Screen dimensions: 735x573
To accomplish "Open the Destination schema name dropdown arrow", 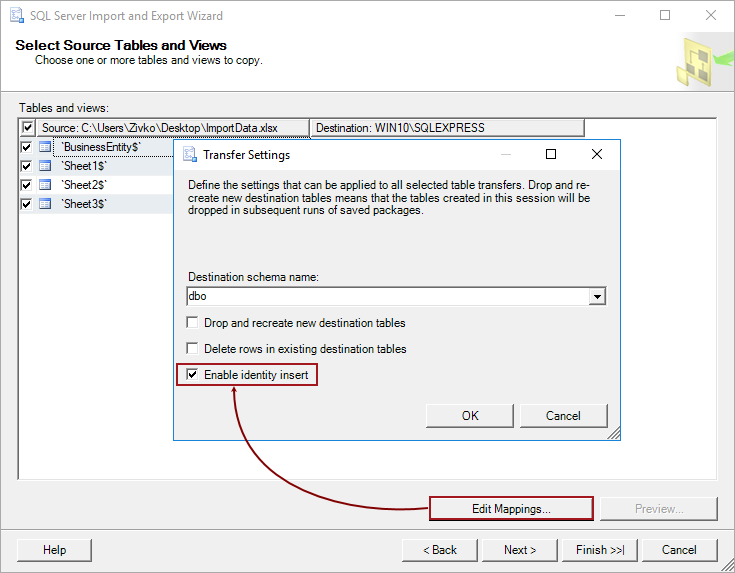I will [597, 296].
